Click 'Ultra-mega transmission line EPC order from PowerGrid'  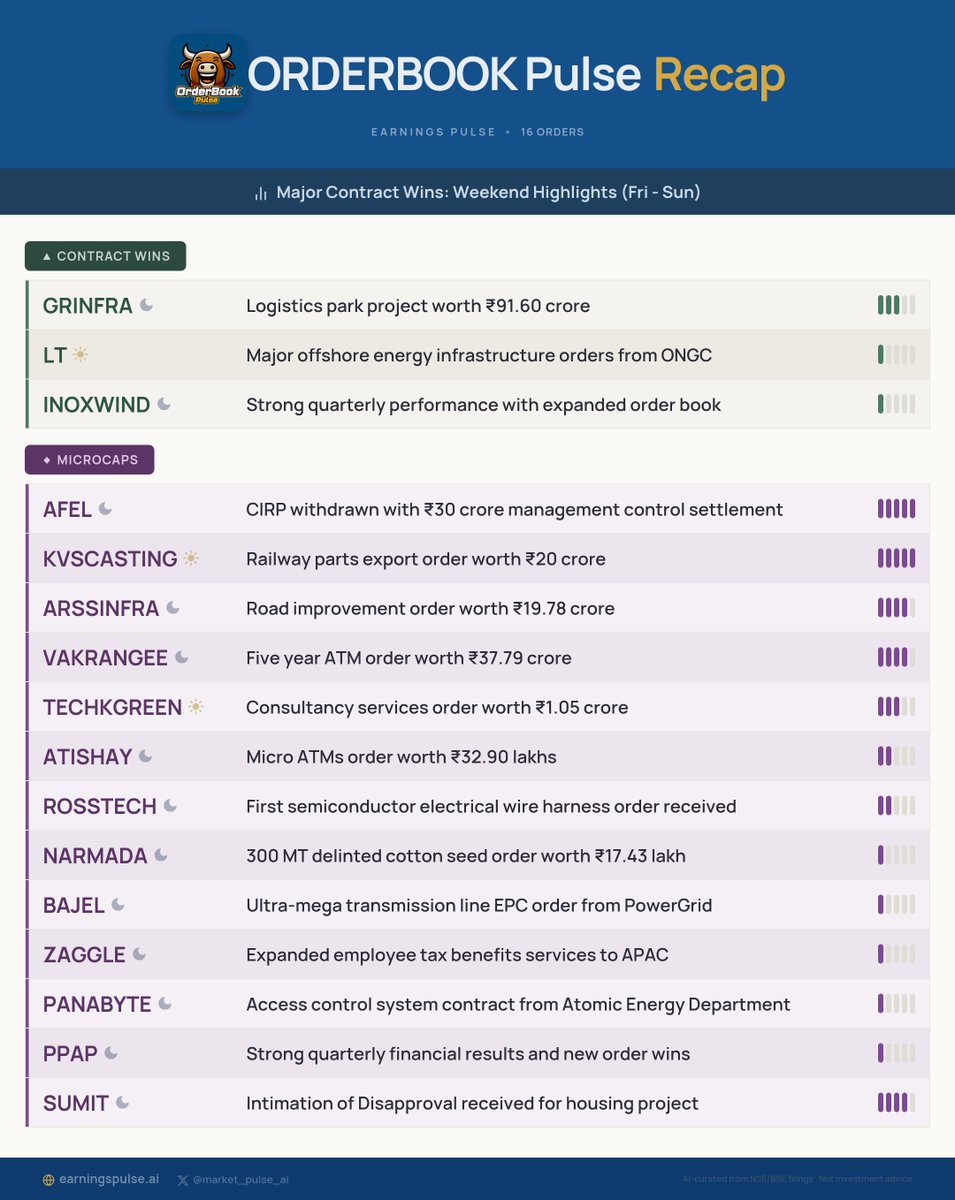pos(479,906)
